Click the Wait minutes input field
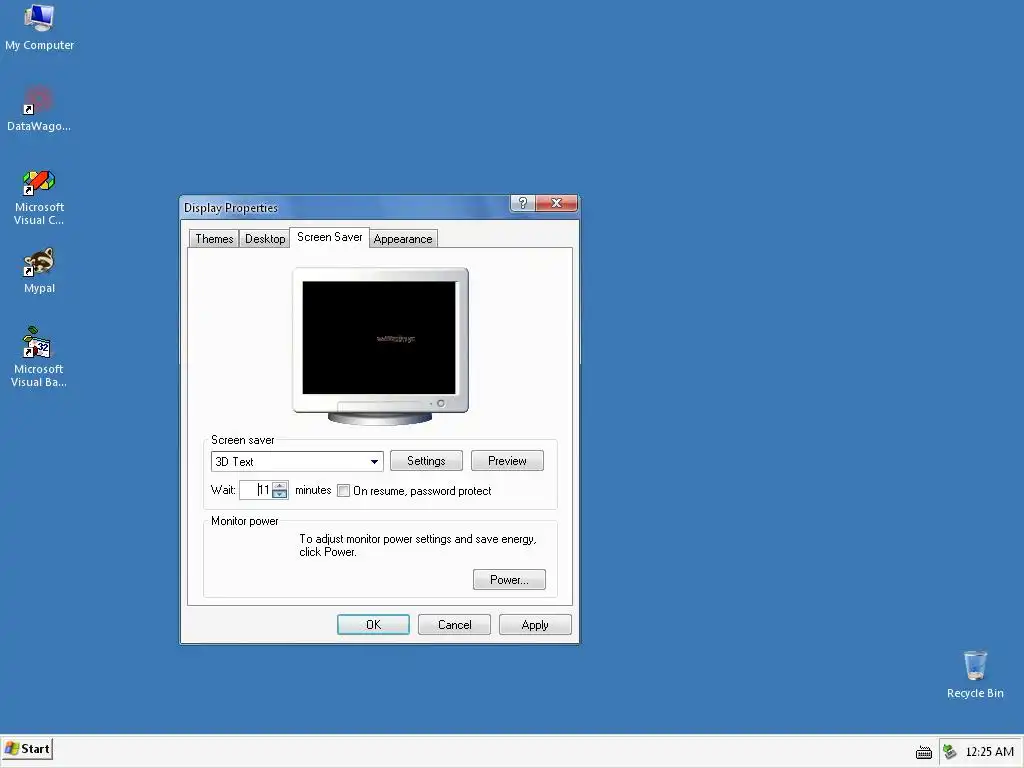1024x768 pixels. [256, 490]
